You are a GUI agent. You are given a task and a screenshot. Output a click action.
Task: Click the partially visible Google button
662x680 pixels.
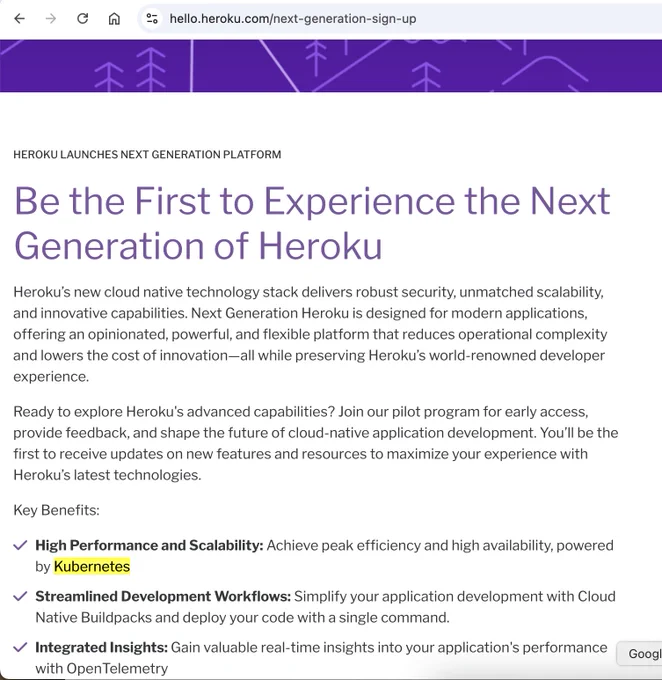[x=639, y=654]
